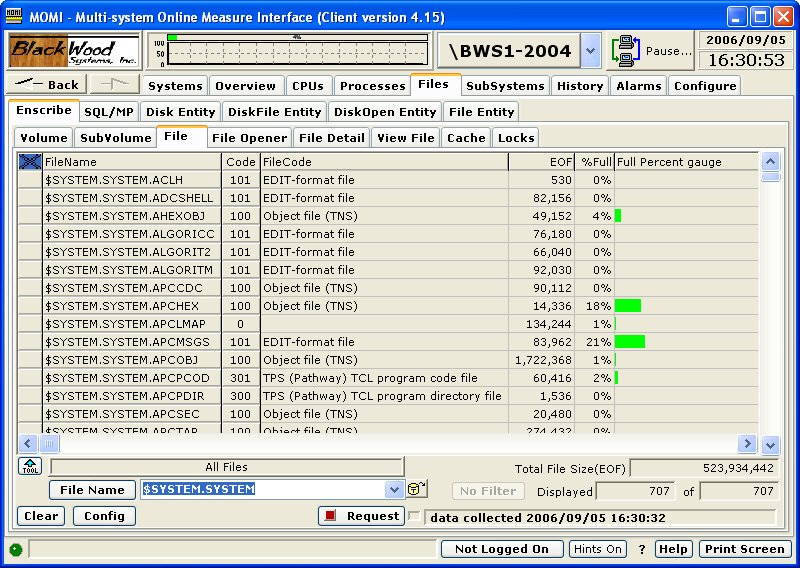Viewport: 800px width, 568px height.
Task: Click the cube icon beside file name field
Action: [416, 489]
